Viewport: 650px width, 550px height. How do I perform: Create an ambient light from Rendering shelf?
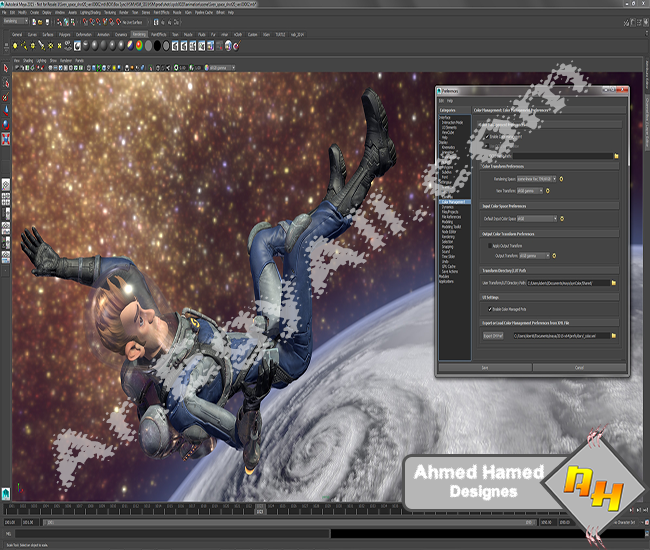15,46
